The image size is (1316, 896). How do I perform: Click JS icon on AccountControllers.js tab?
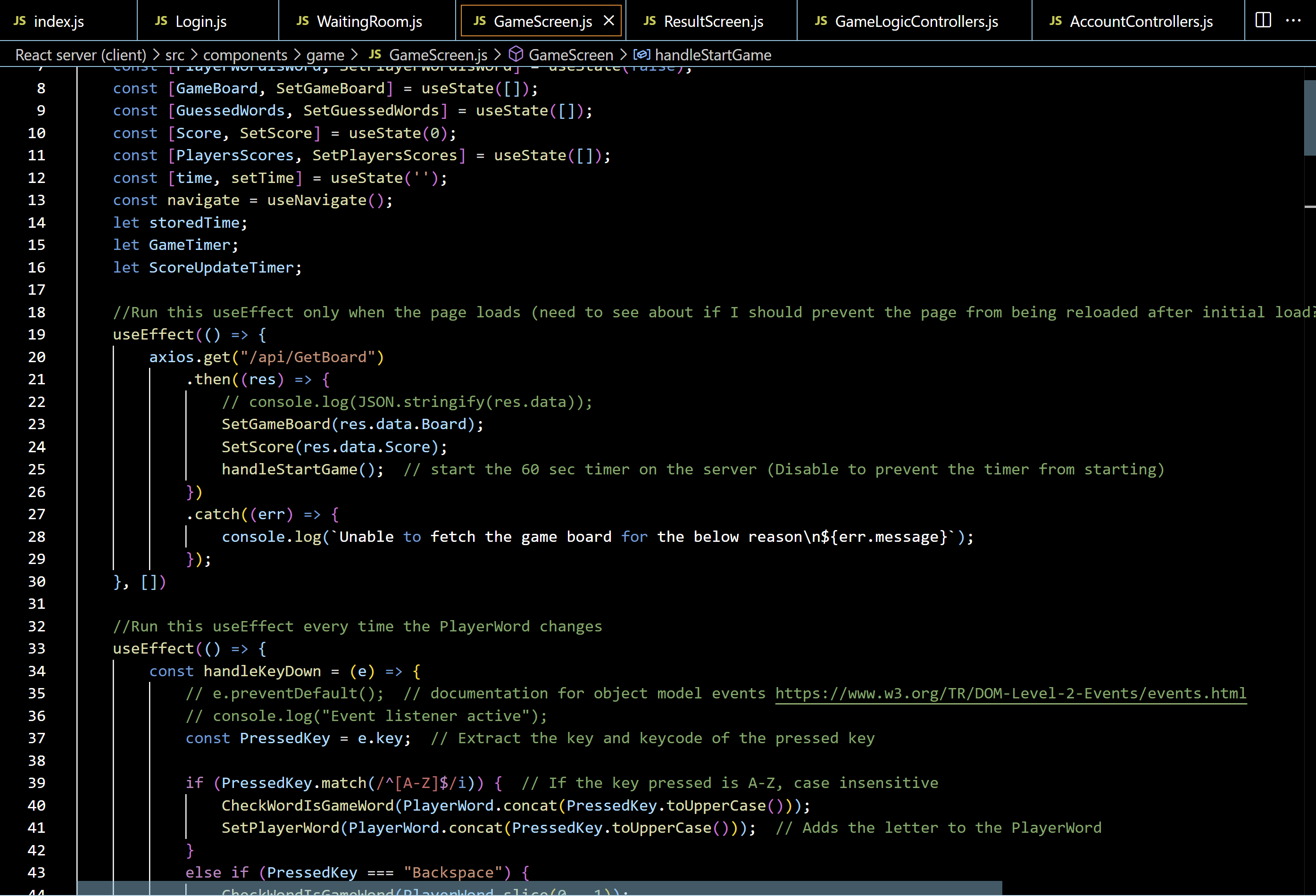pyautogui.click(x=1056, y=22)
